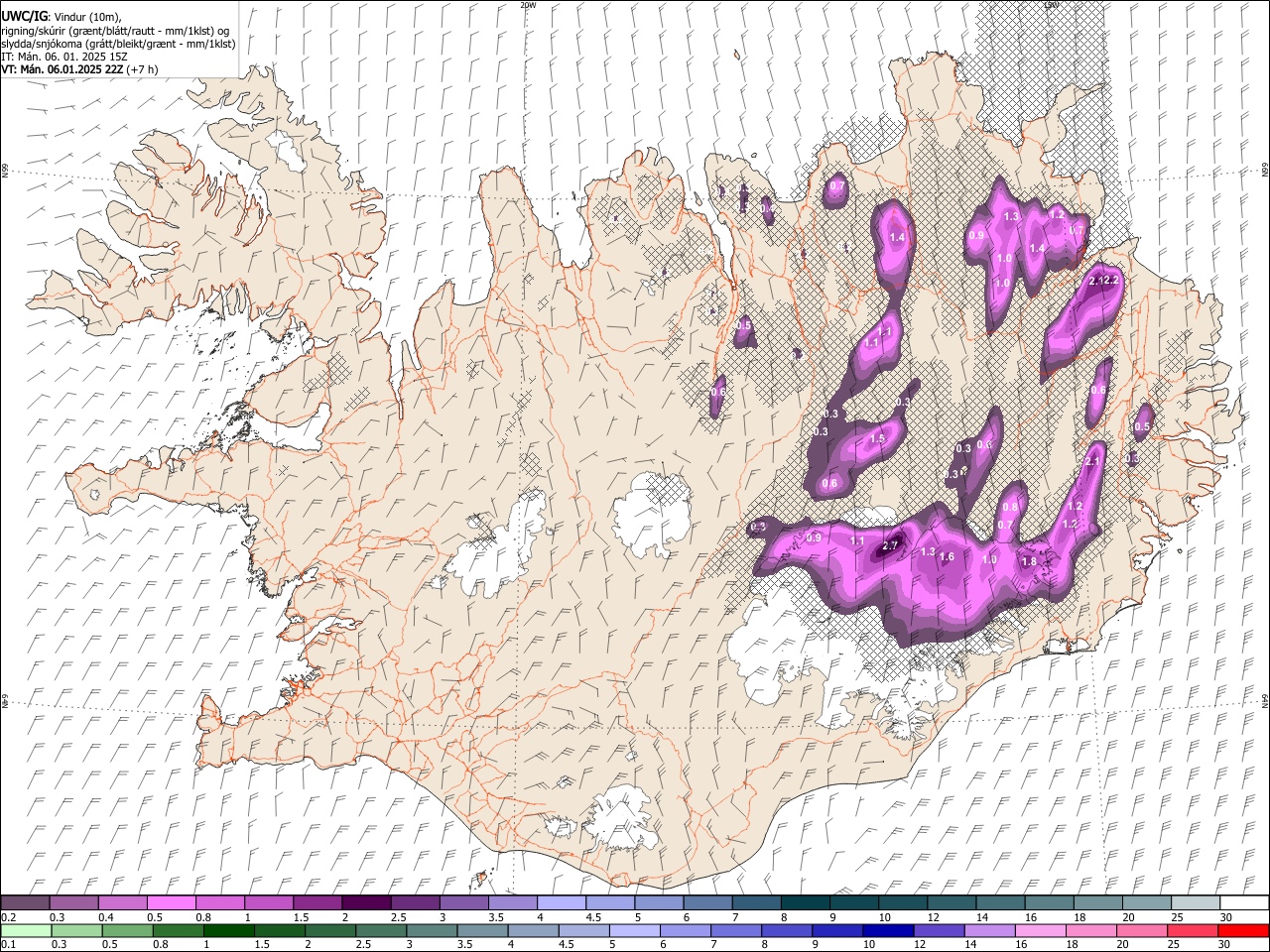Pick the bottom-row legend swatch starting at 0.5
Image resolution: width=1270 pixels, height=952 pixels.
point(127,930)
